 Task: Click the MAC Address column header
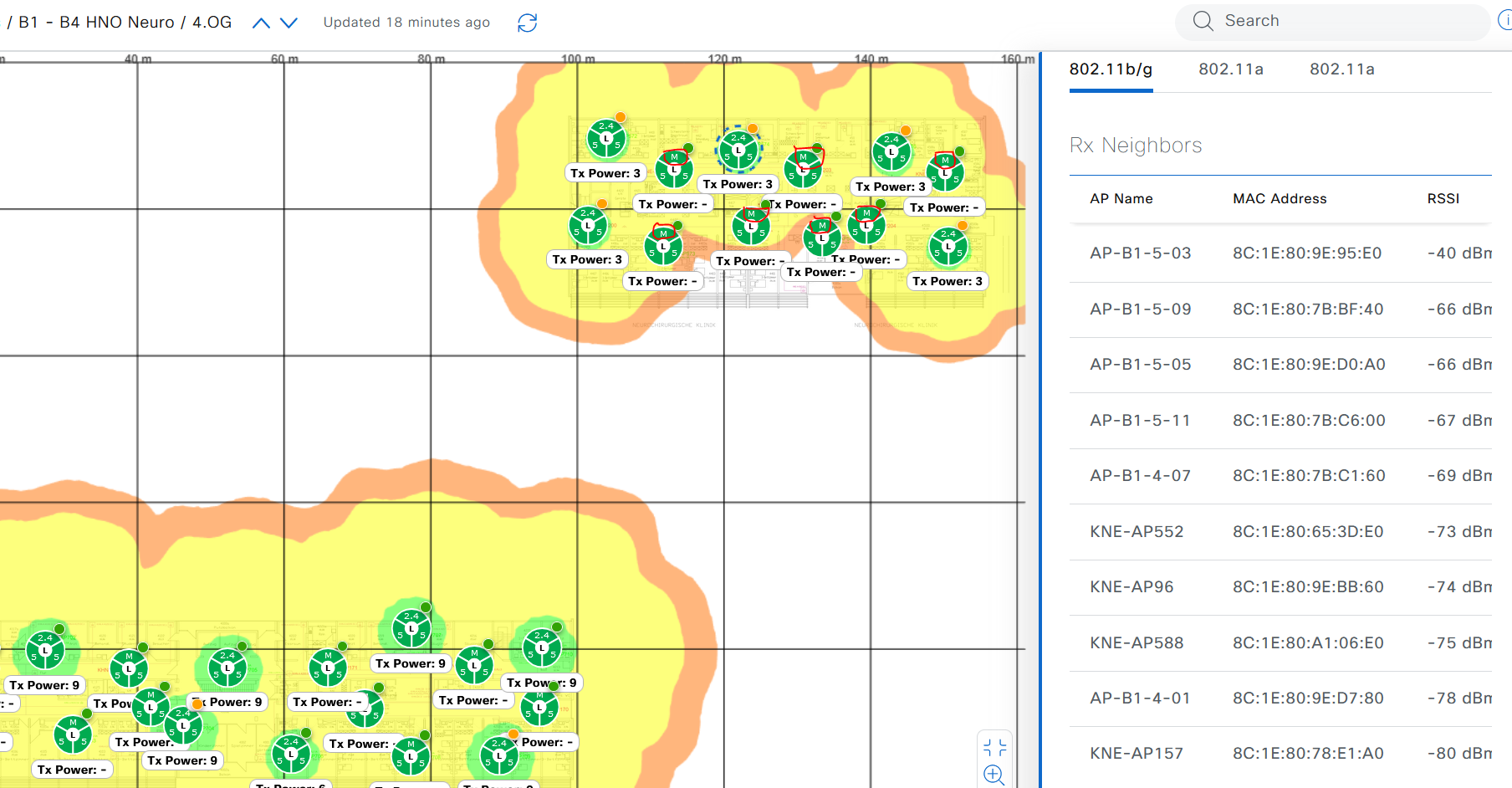click(x=1280, y=199)
